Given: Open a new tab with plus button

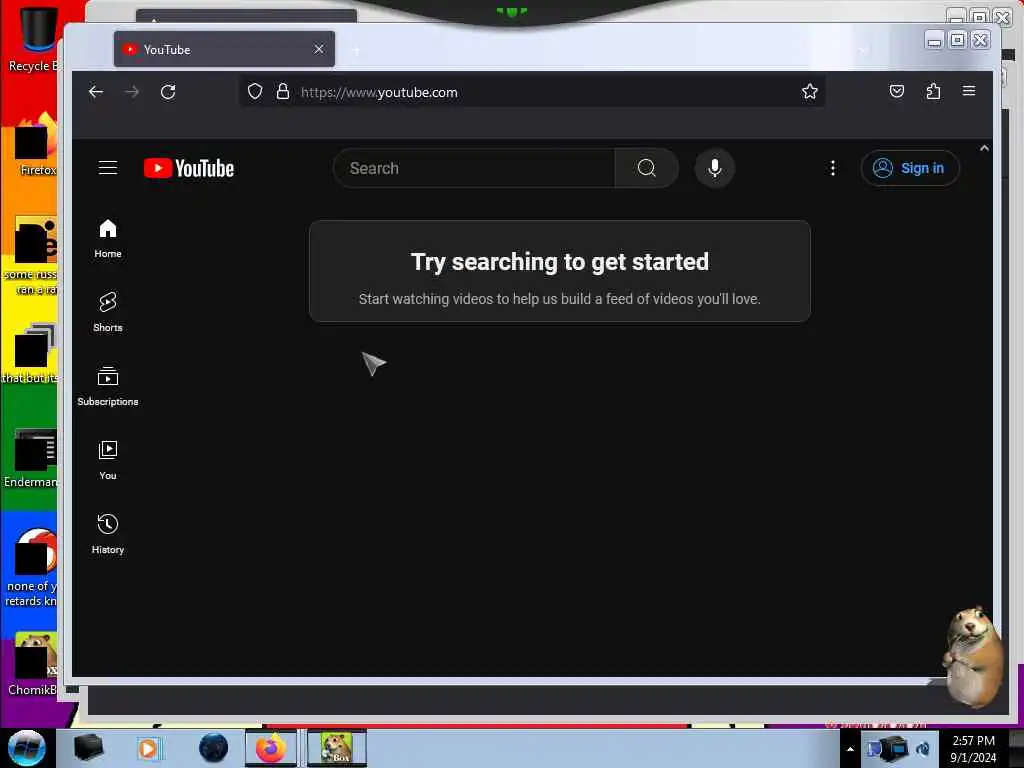Looking at the screenshot, I should point(357,50).
